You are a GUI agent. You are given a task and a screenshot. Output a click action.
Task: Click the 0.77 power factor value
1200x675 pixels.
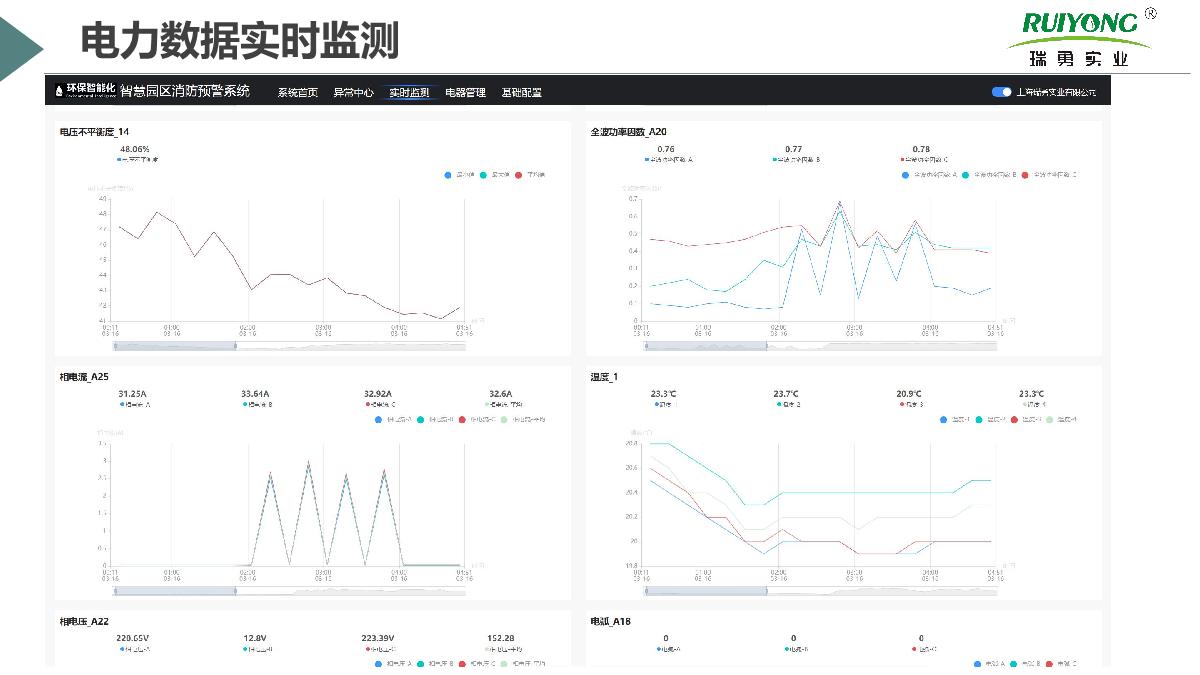tap(793, 149)
